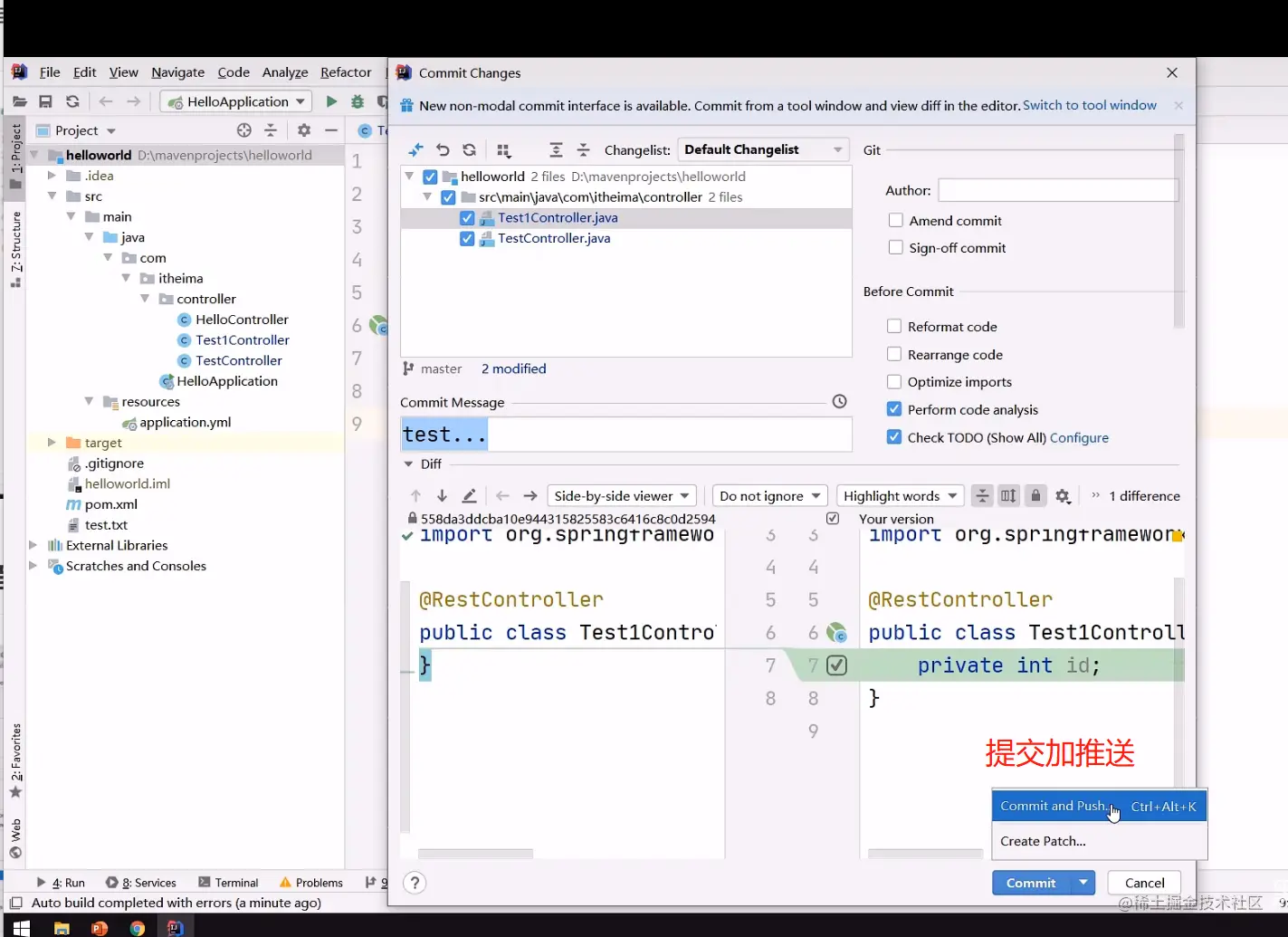Click the Commit button

tap(1031, 883)
